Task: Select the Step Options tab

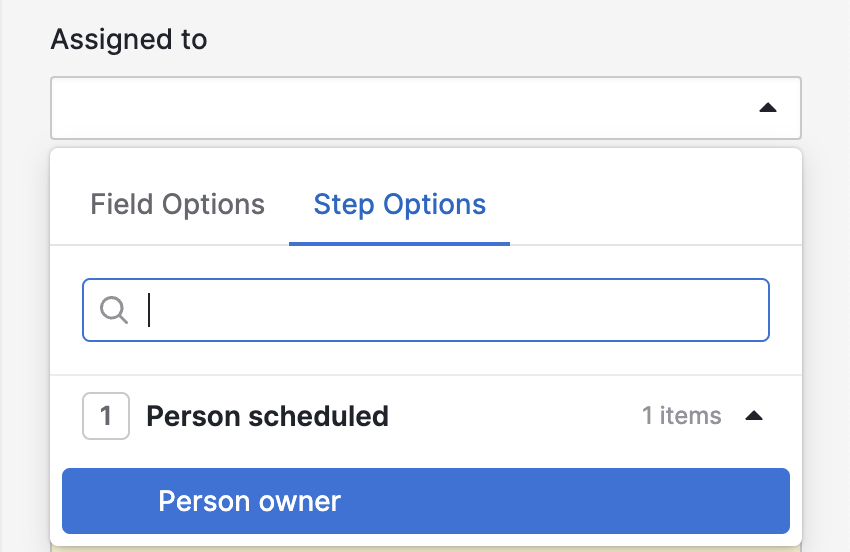Action: click(x=399, y=205)
